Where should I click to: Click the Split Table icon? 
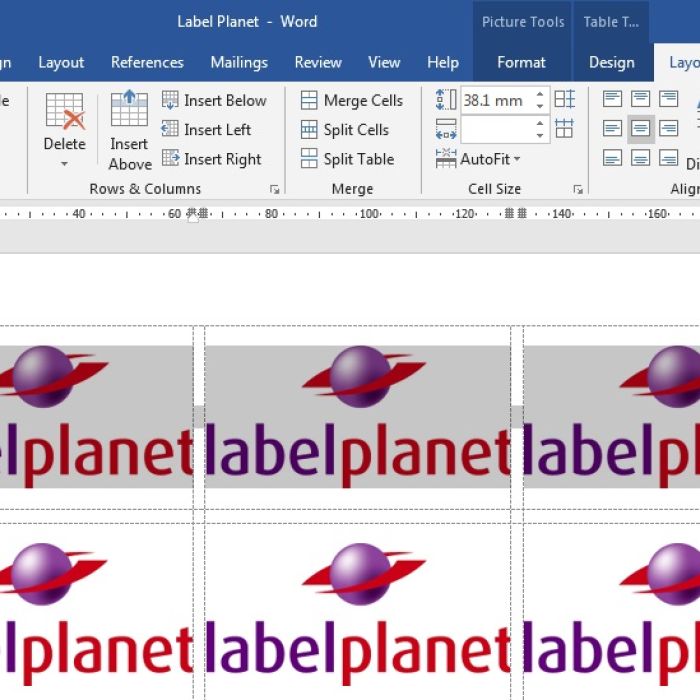click(309, 158)
